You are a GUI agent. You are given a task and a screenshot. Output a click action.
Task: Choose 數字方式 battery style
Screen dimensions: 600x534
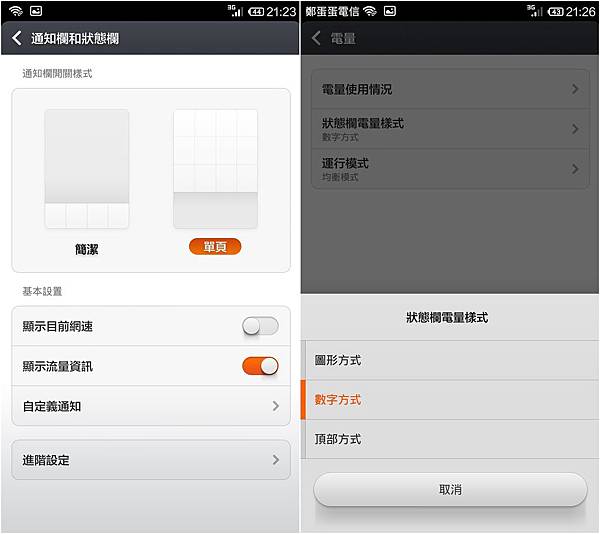(450, 400)
